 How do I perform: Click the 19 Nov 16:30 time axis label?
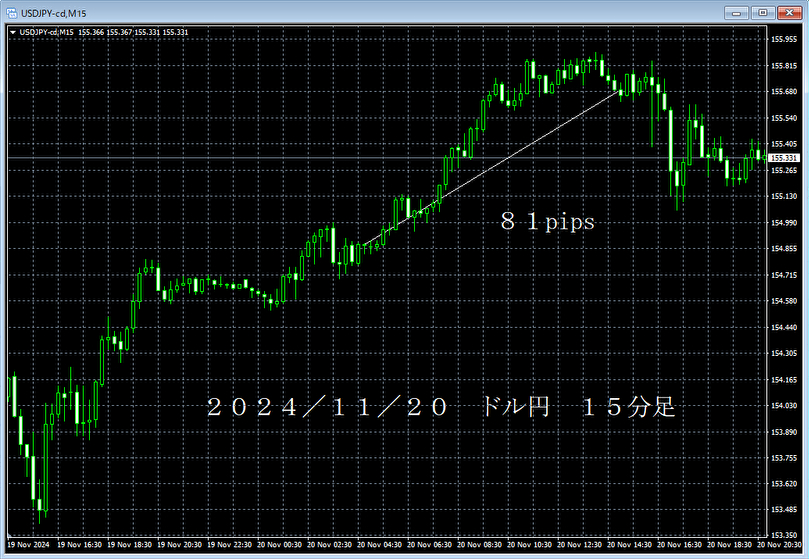(x=79, y=545)
